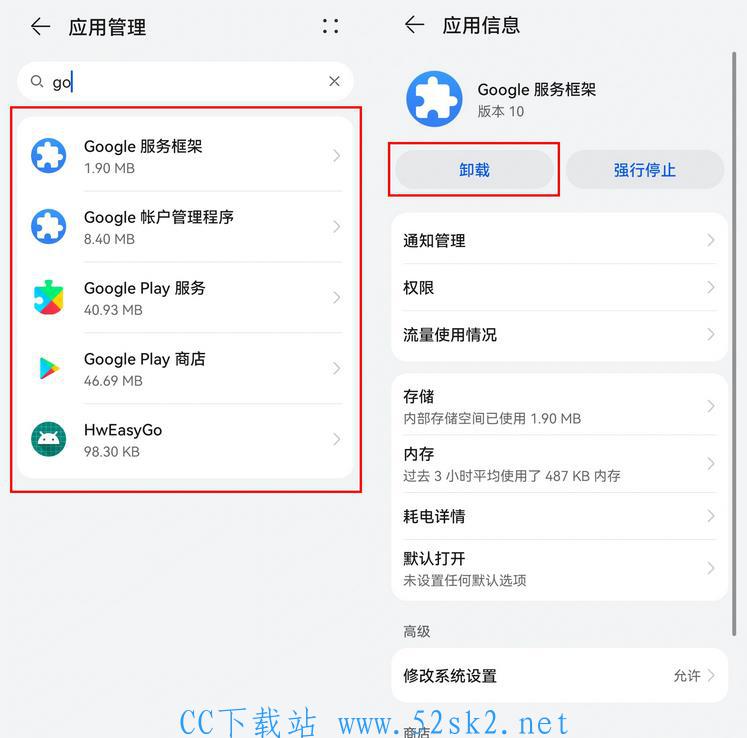747x738 pixels.
Task: Go back from the 应用管理 screen
Action: (x=40, y=27)
